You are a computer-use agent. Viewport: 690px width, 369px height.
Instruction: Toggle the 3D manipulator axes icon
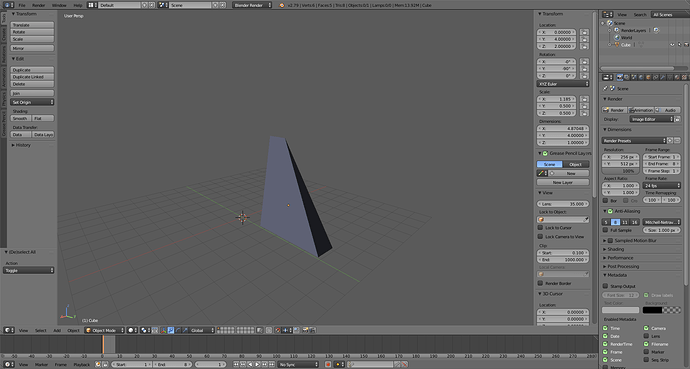click(x=164, y=330)
